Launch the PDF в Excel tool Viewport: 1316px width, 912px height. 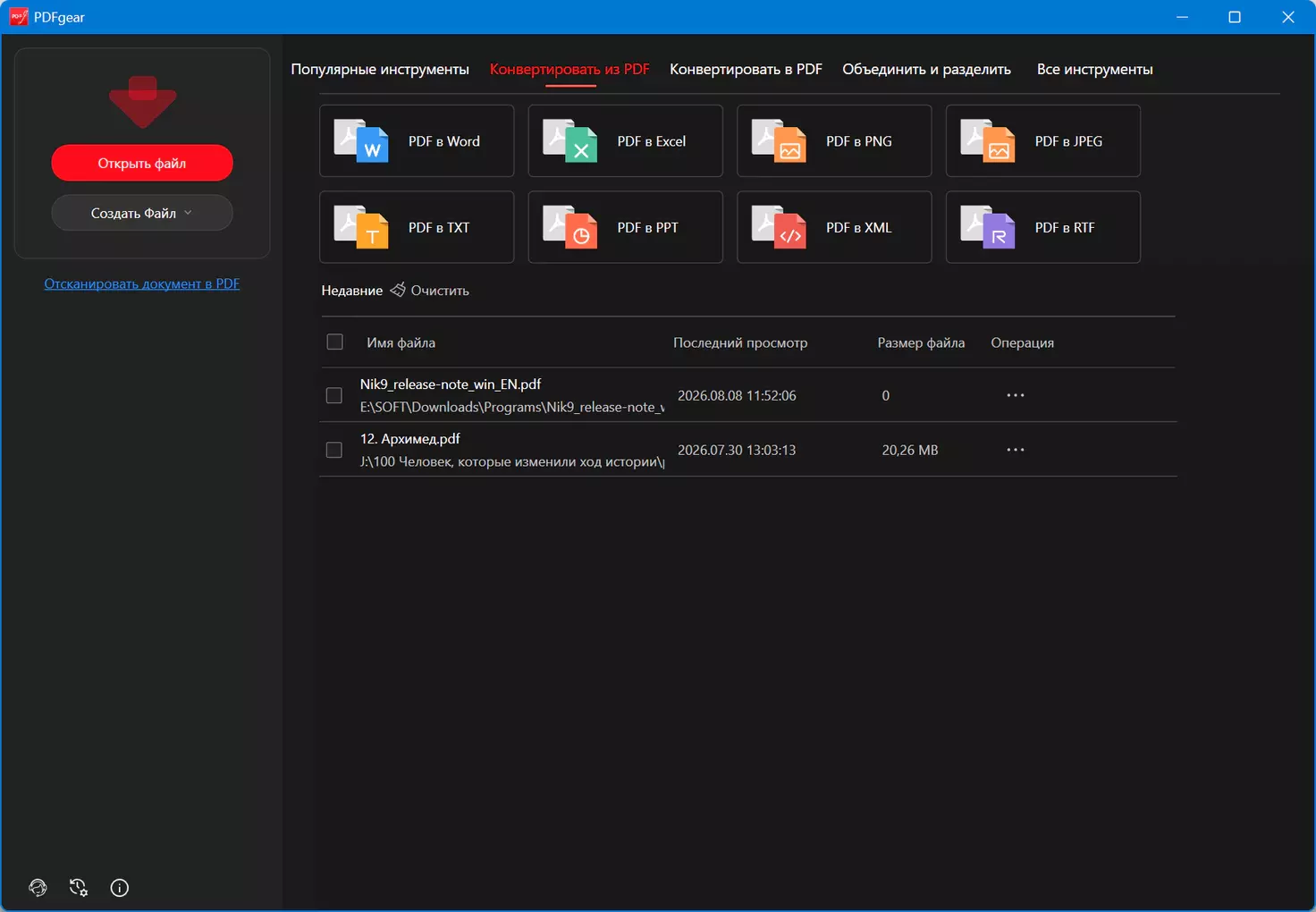pos(625,141)
